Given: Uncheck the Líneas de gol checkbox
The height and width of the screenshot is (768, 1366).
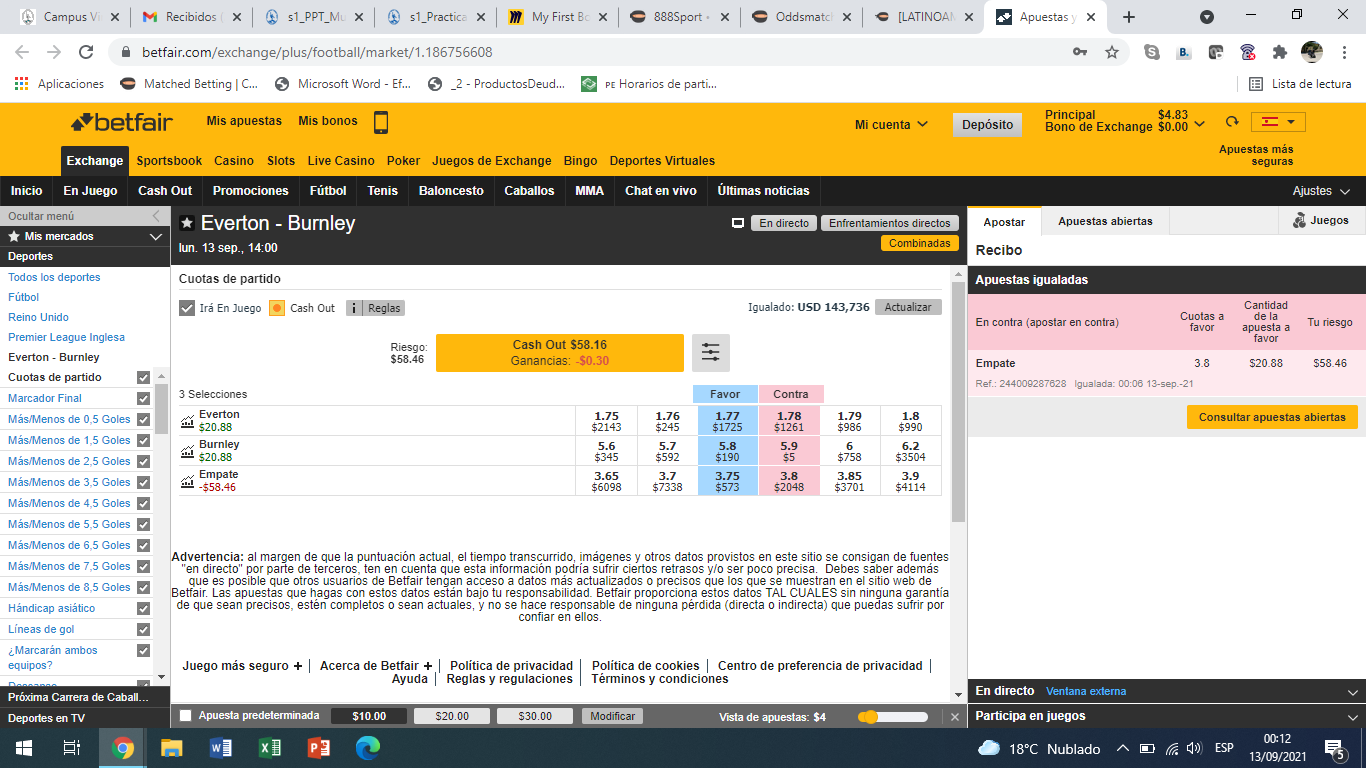Looking at the screenshot, I should click(x=143, y=629).
